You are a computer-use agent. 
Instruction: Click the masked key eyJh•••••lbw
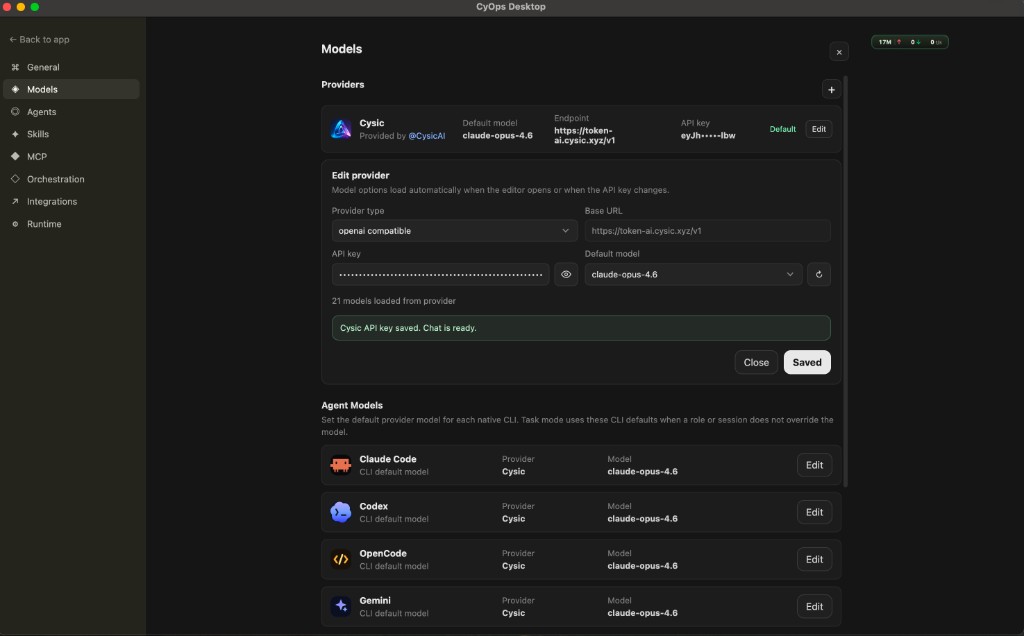click(708, 136)
